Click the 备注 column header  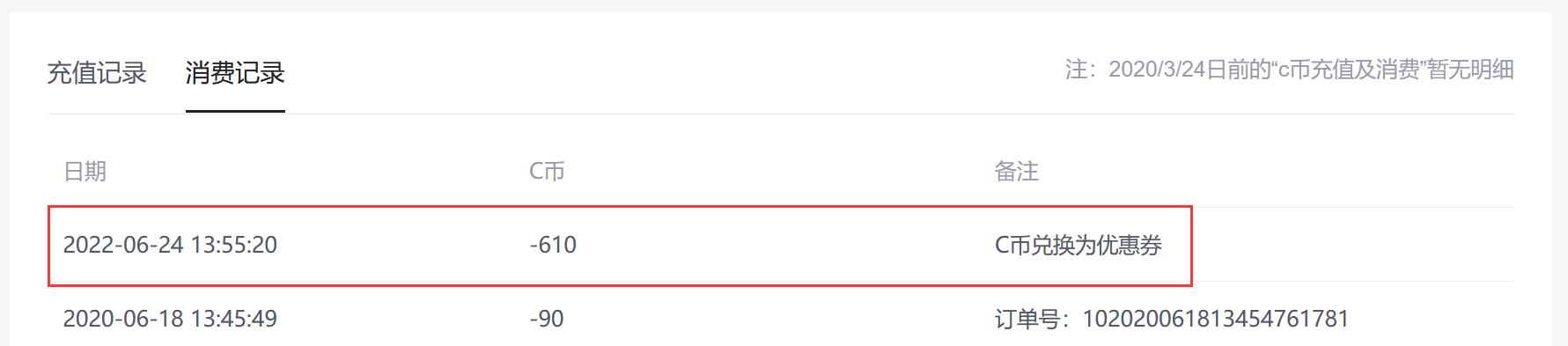point(1016,172)
